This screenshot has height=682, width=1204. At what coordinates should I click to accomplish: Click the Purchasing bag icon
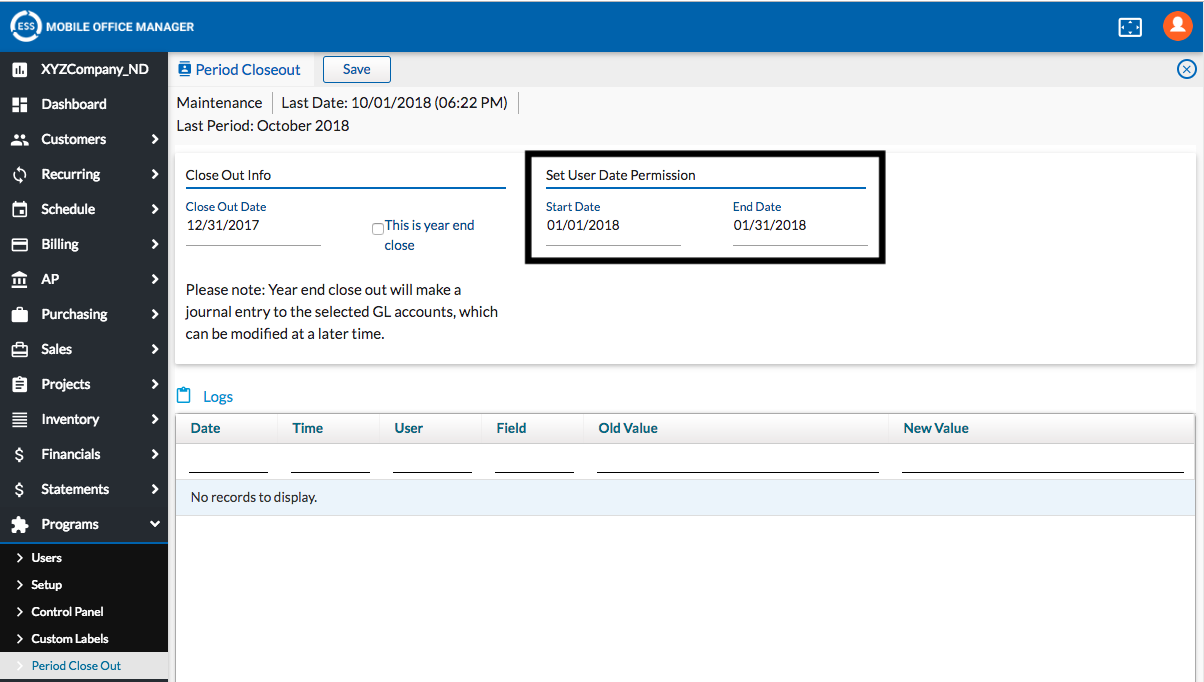tap(19, 314)
